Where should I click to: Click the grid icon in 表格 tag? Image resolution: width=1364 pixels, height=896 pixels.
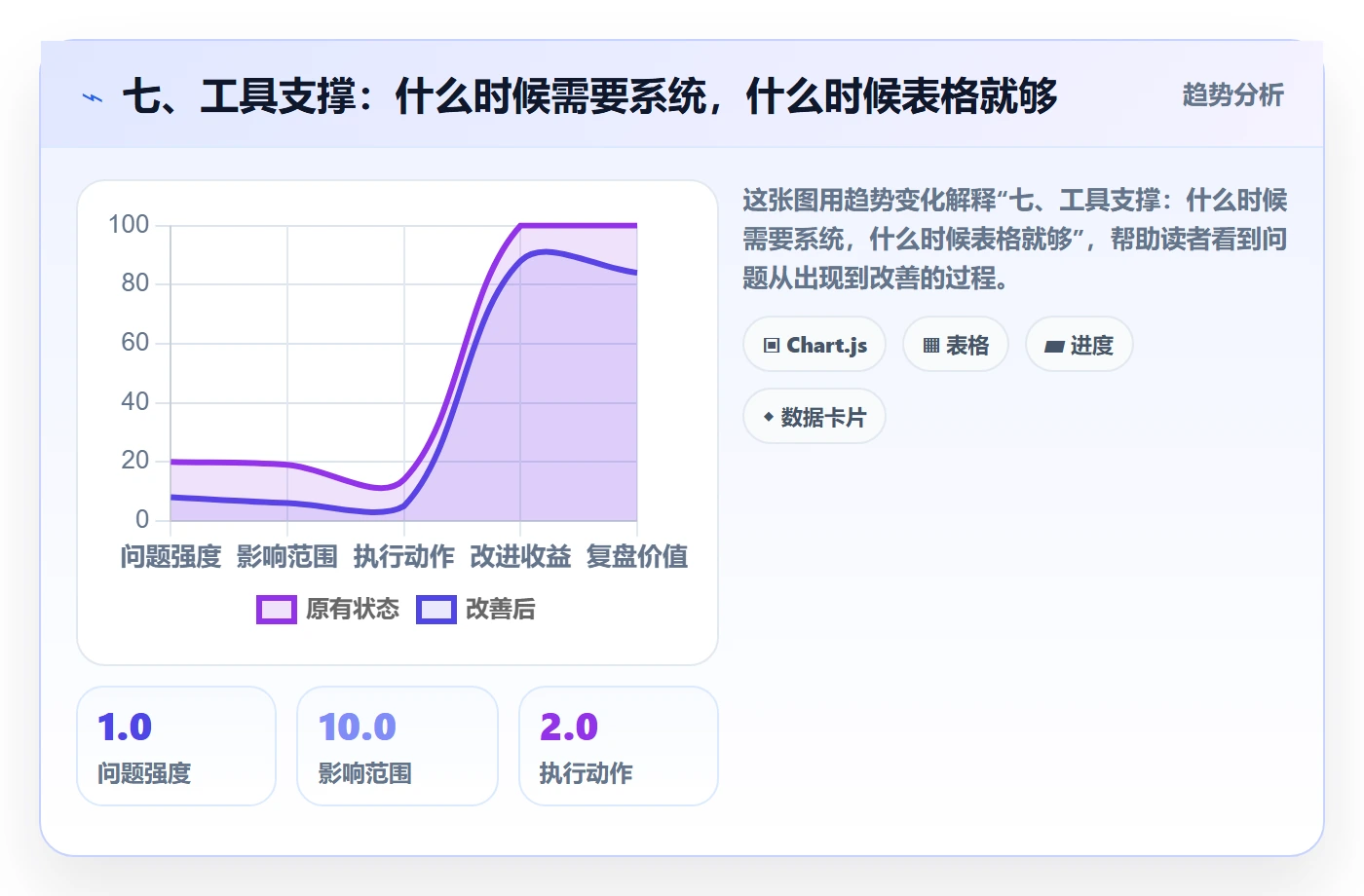931,346
